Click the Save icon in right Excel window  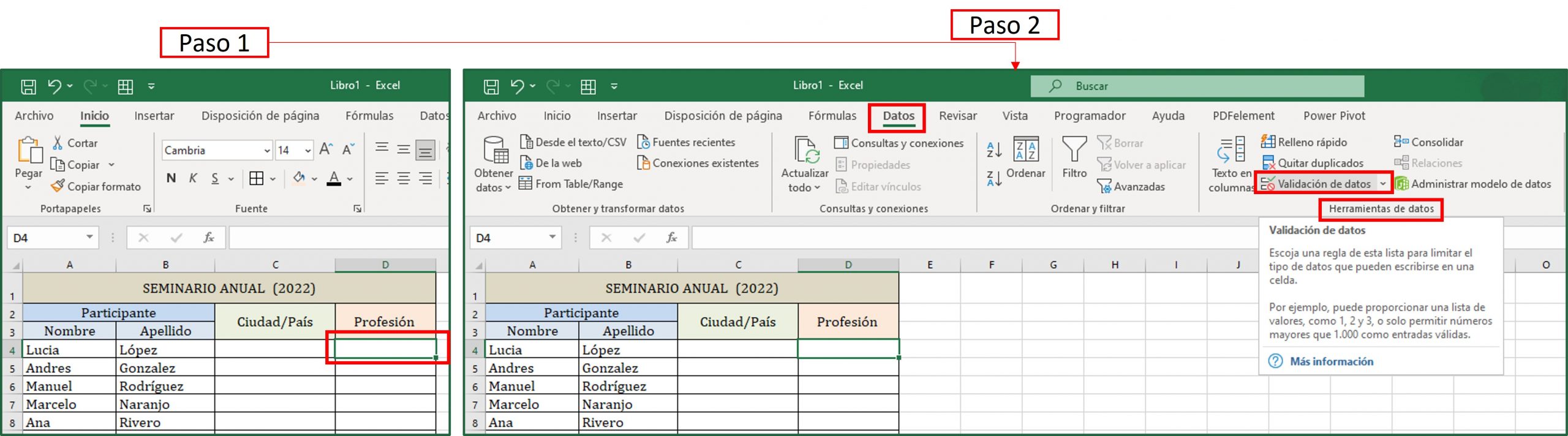[491, 86]
